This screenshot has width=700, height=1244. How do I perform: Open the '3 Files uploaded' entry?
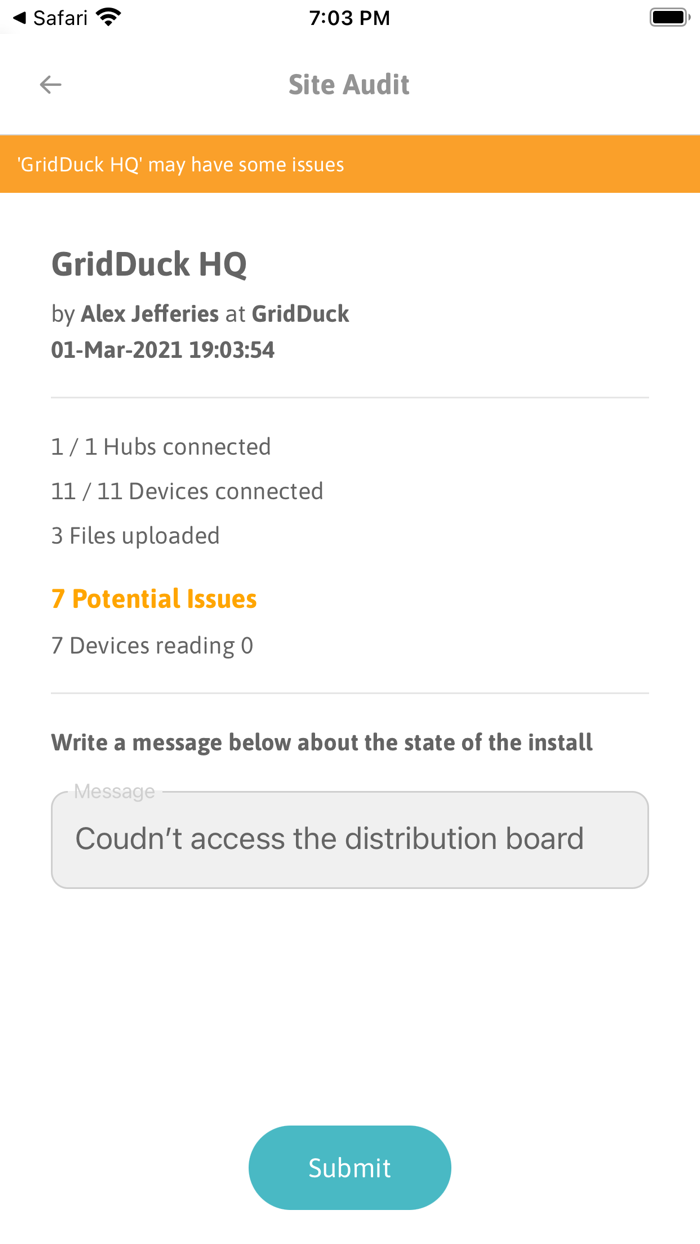[135, 535]
